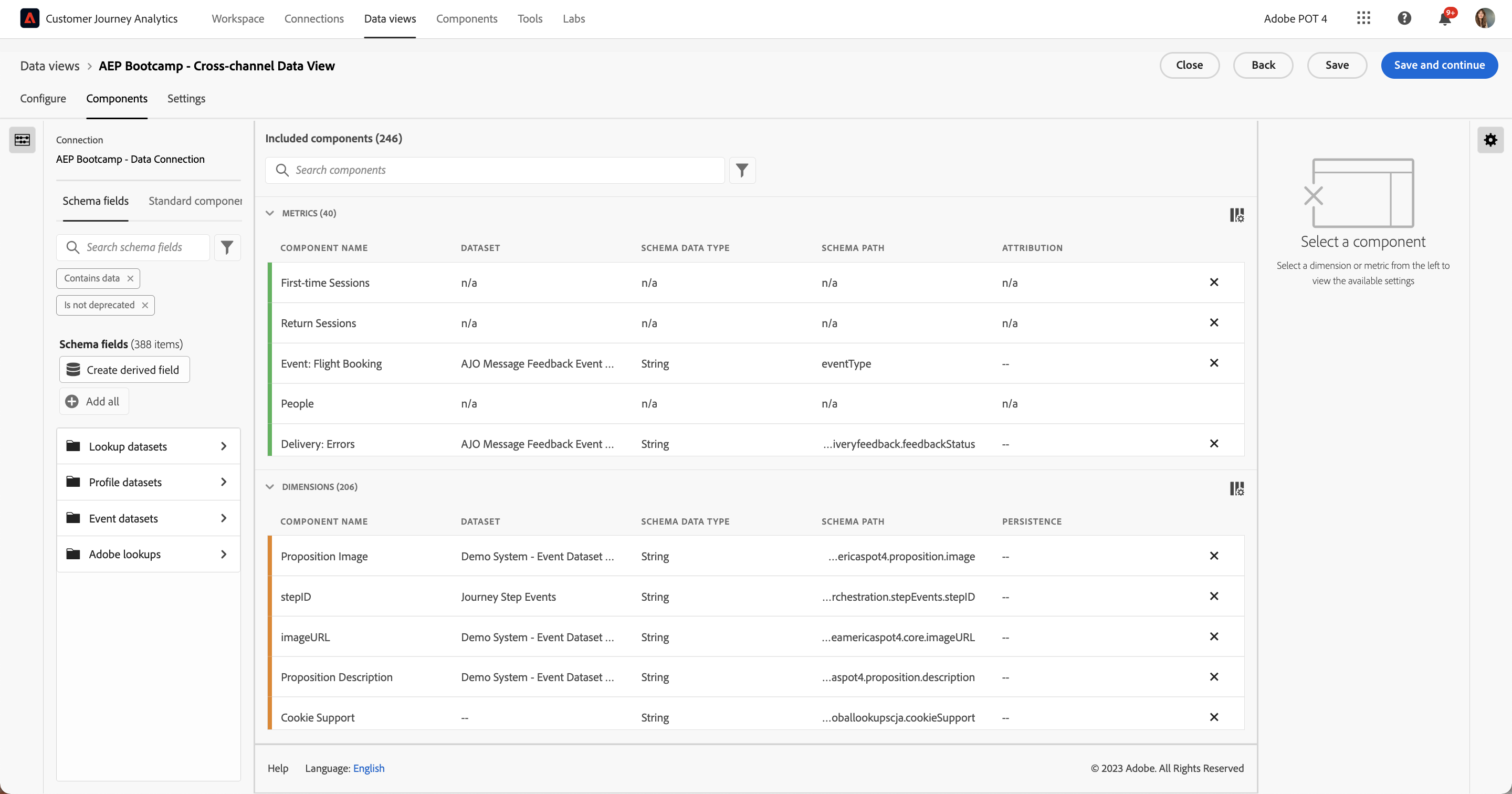Click Add all button
The width and height of the screenshot is (1512, 794).
(x=94, y=402)
